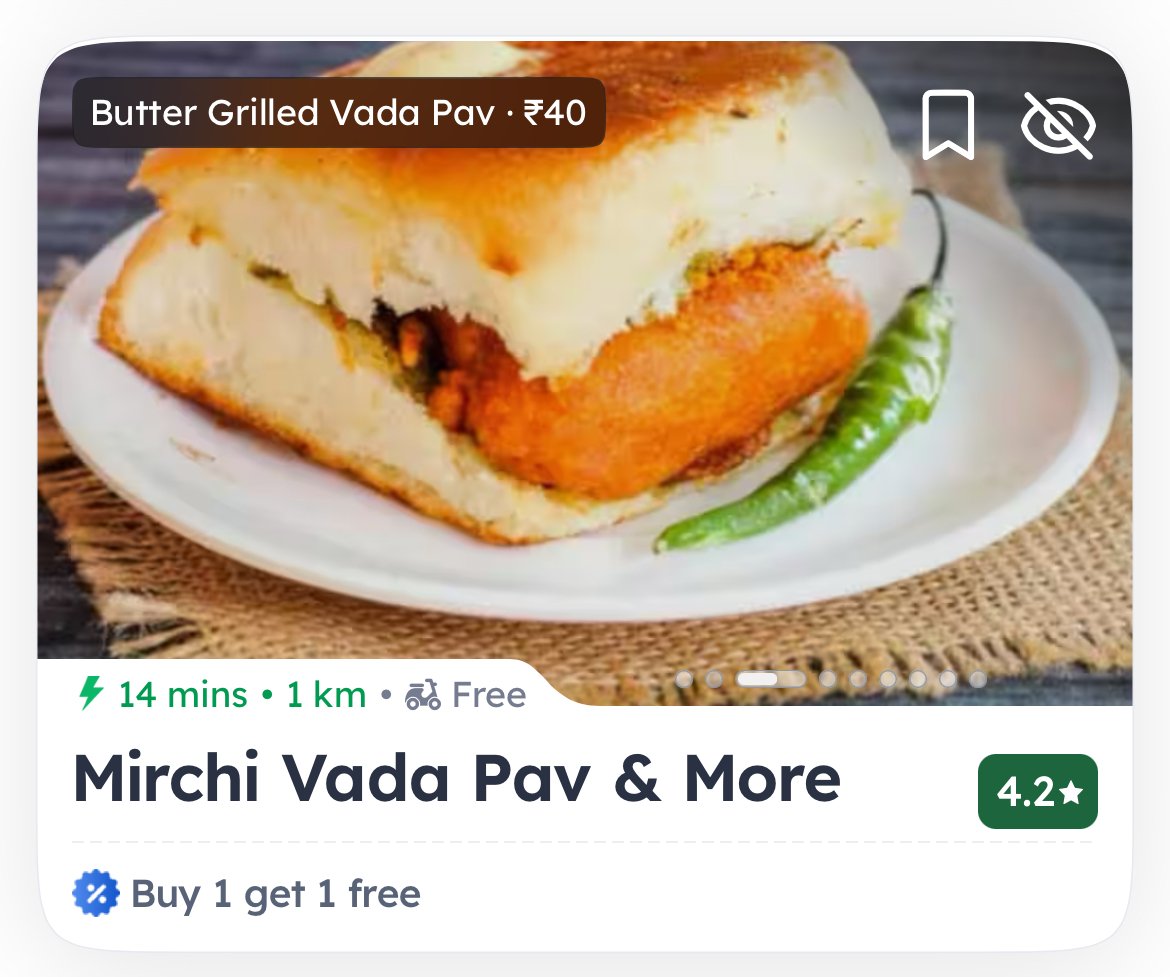Click the blue percent offer badge icon
1170x977 pixels.
tap(96, 893)
